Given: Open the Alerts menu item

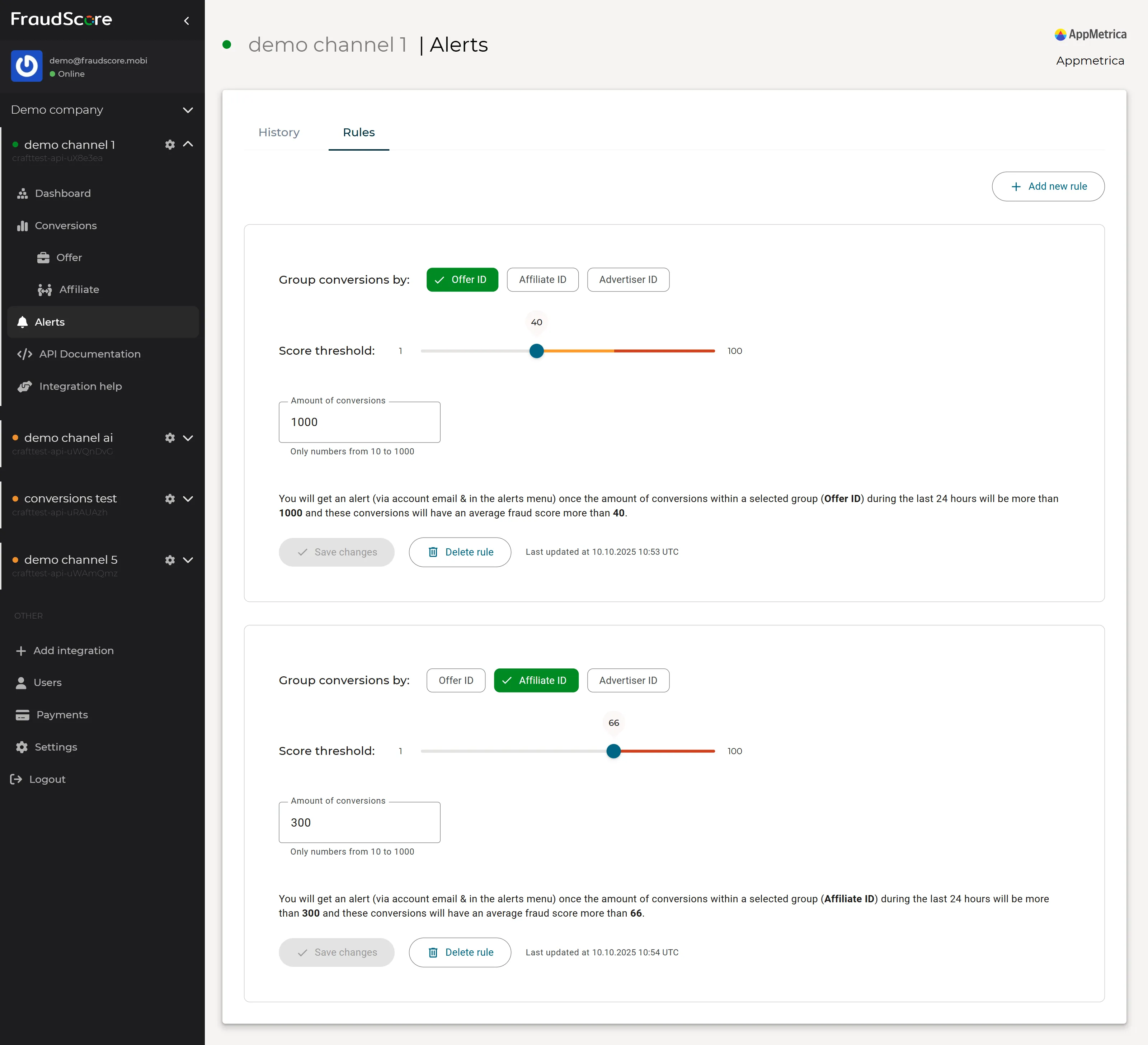Looking at the screenshot, I should (50, 322).
